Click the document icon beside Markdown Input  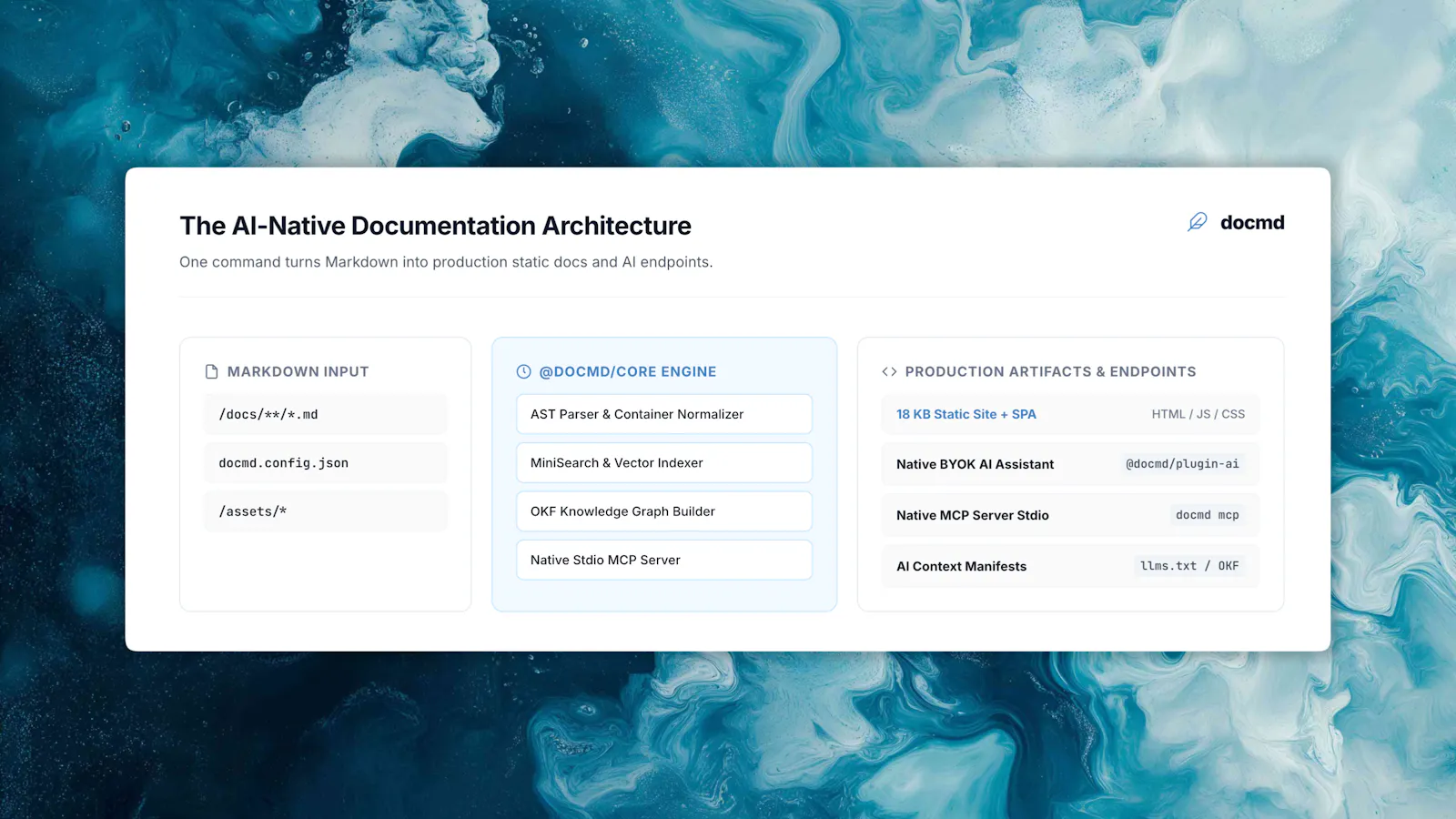212,371
